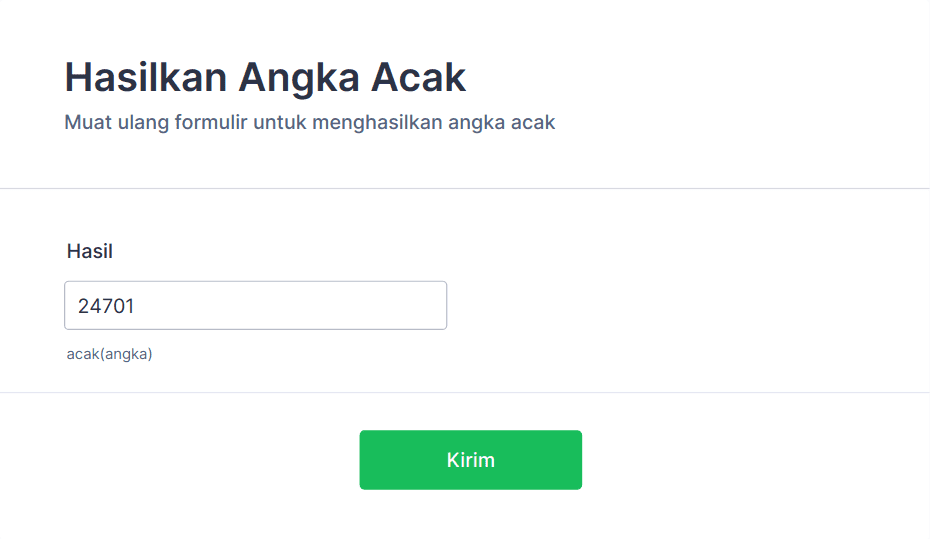930x539 pixels.
Task: Click the word Hasilkan in the title
Action: [146, 77]
